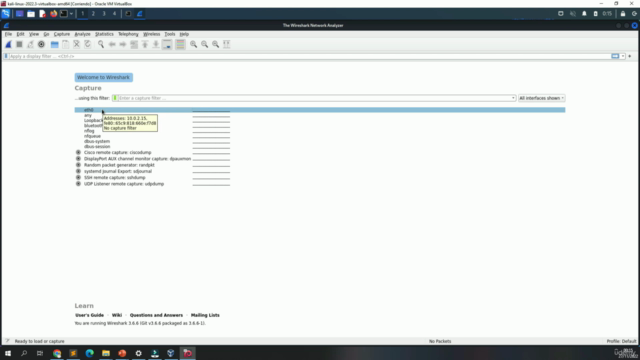Click the Zoom out toolbar icon

204,44
